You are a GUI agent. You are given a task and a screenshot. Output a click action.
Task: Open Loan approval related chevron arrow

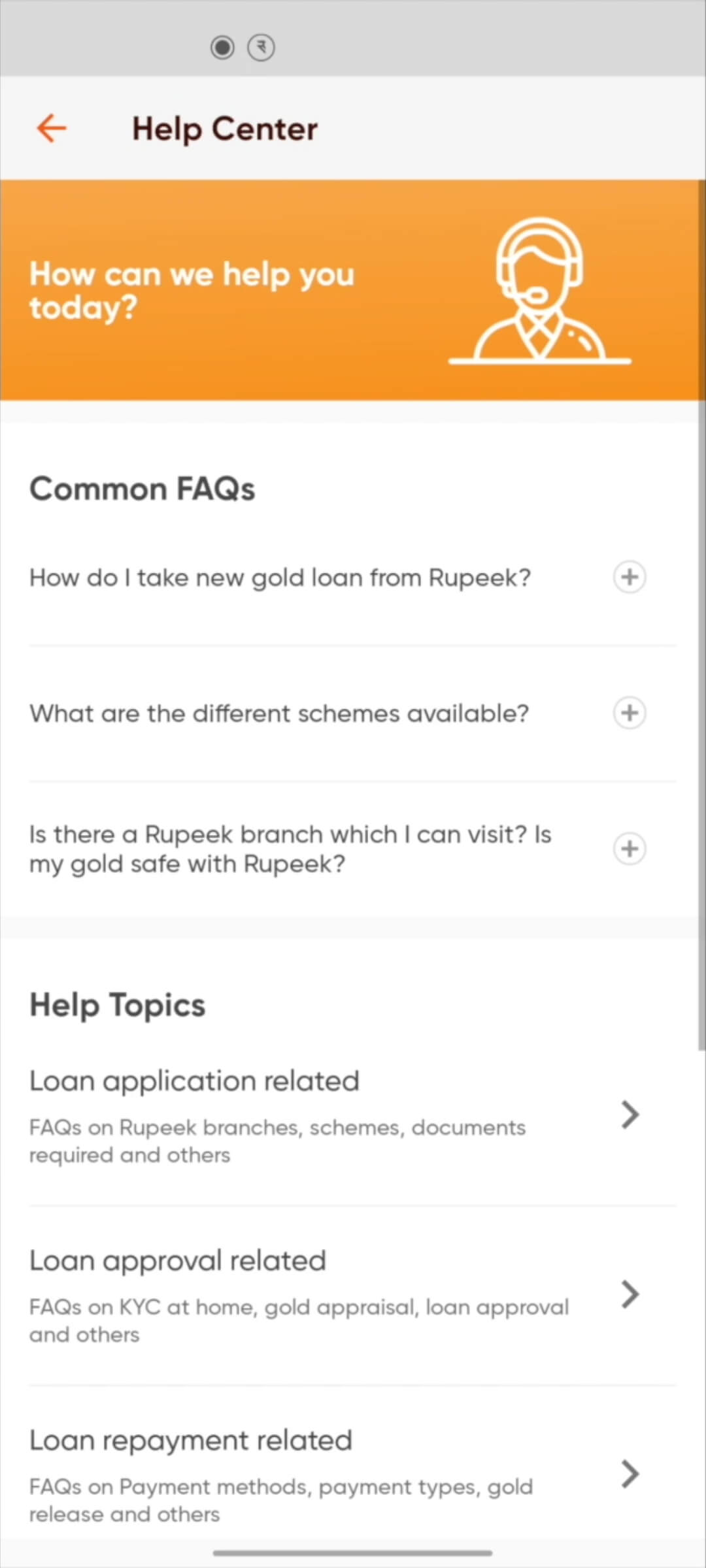pos(630,1294)
